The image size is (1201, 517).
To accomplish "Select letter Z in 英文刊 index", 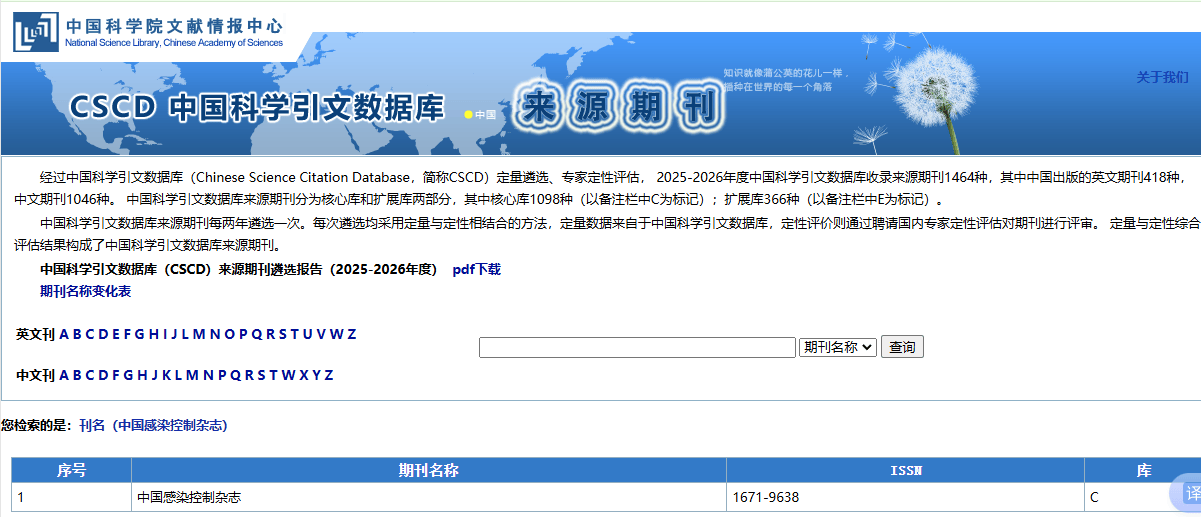I will pyautogui.click(x=351, y=334).
